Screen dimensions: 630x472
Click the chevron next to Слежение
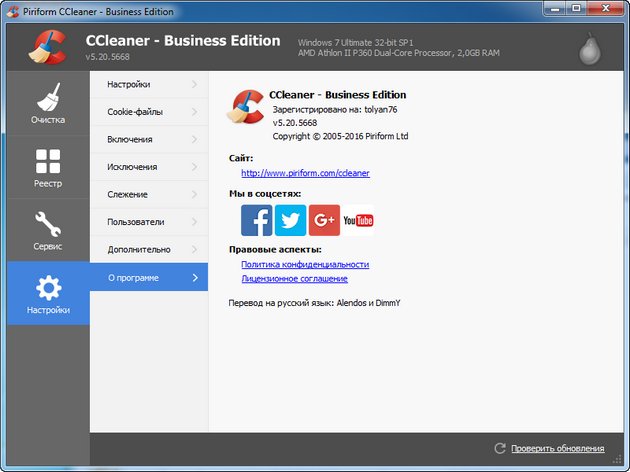point(194,194)
